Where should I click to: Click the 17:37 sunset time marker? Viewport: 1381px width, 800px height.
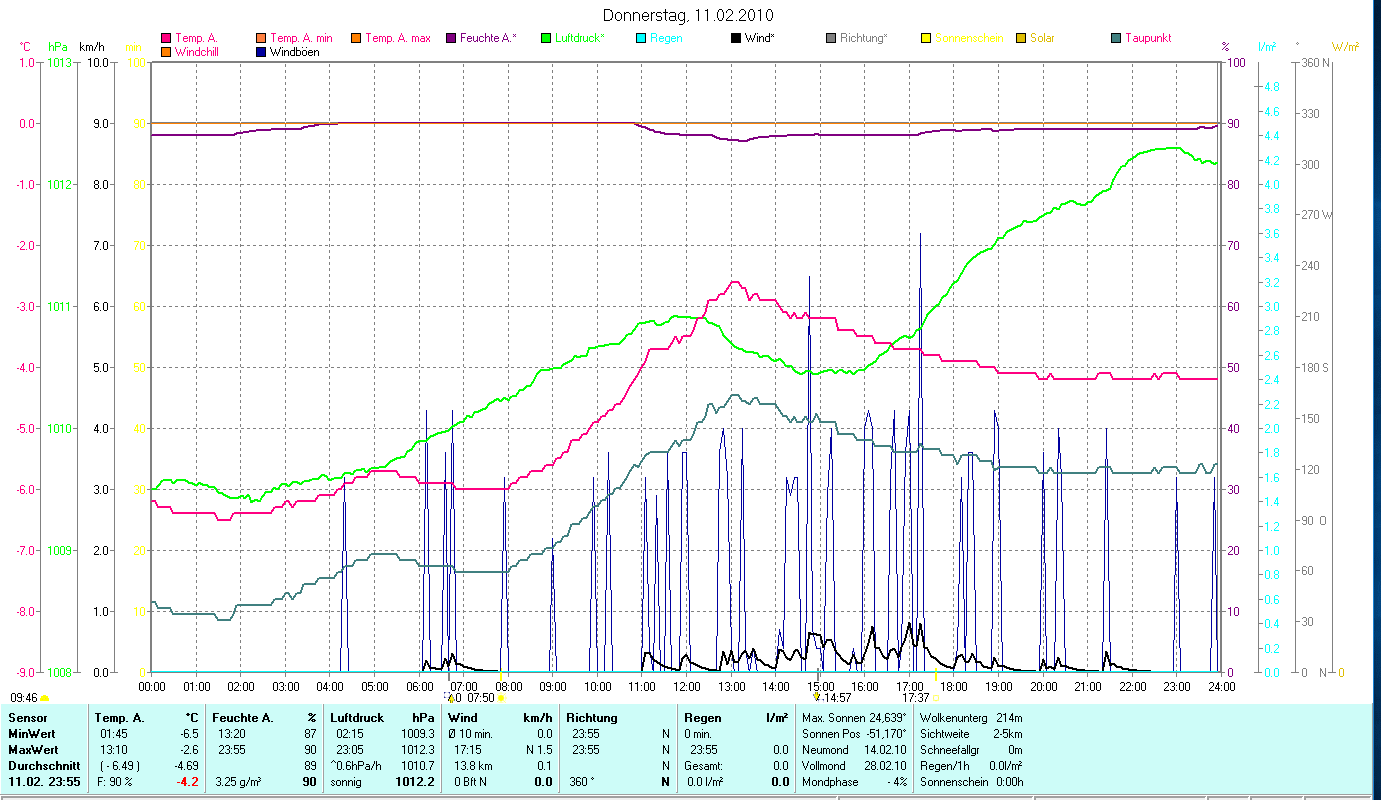click(x=915, y=698)
